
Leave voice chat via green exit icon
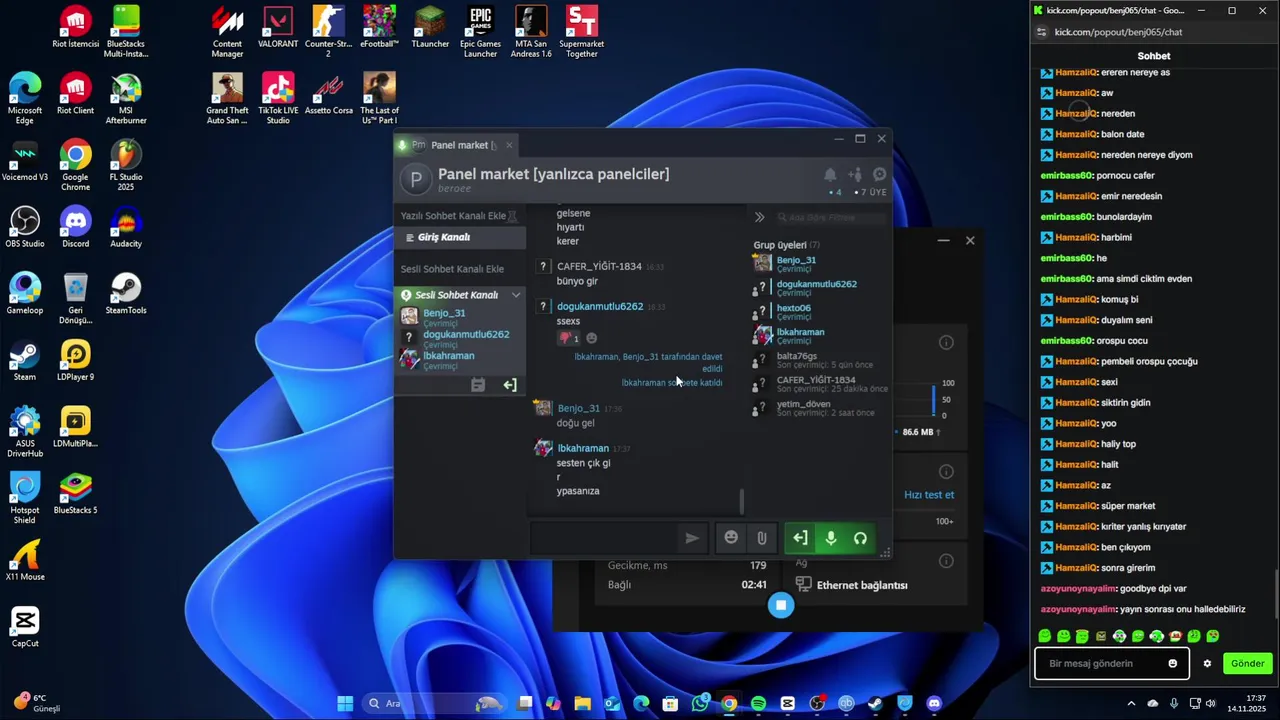[801, 538]
